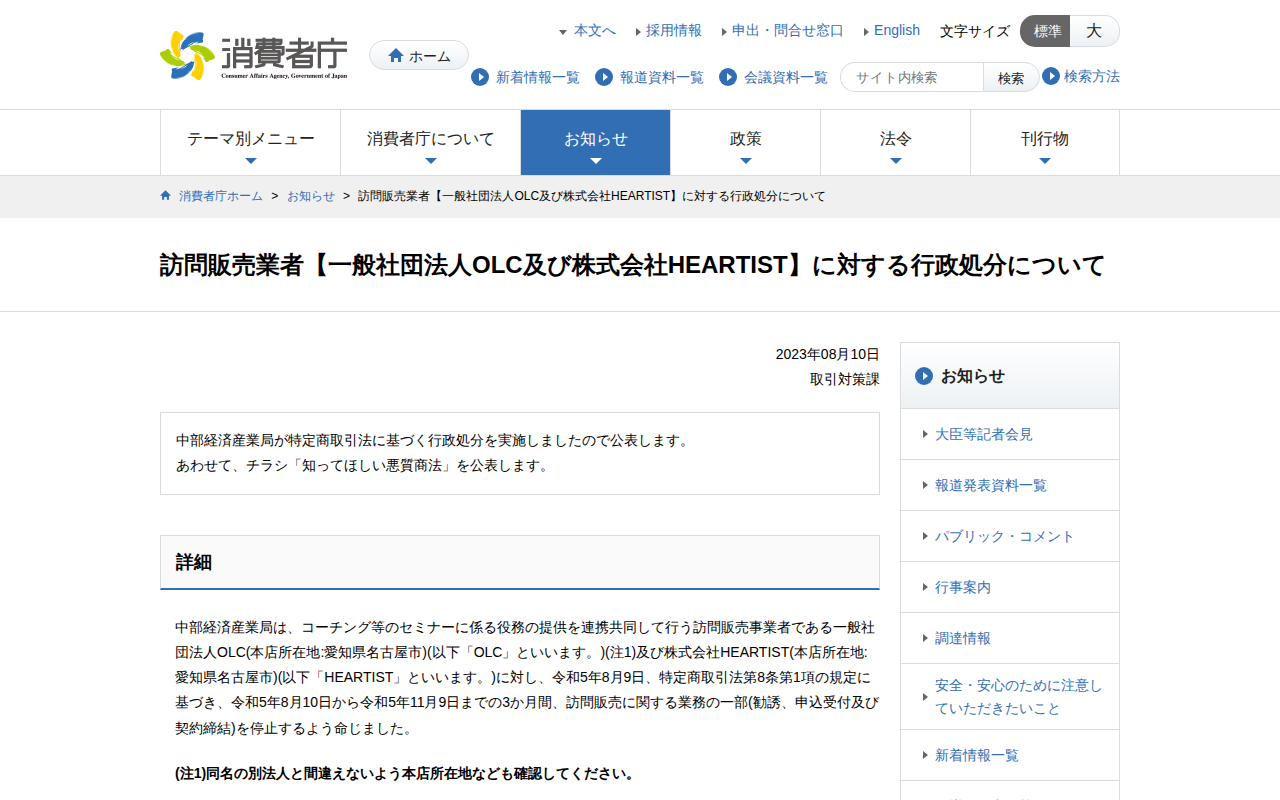Open 申出・問合せ窓口 link
Screen dimensions: 1280x800
coord(788,31)
